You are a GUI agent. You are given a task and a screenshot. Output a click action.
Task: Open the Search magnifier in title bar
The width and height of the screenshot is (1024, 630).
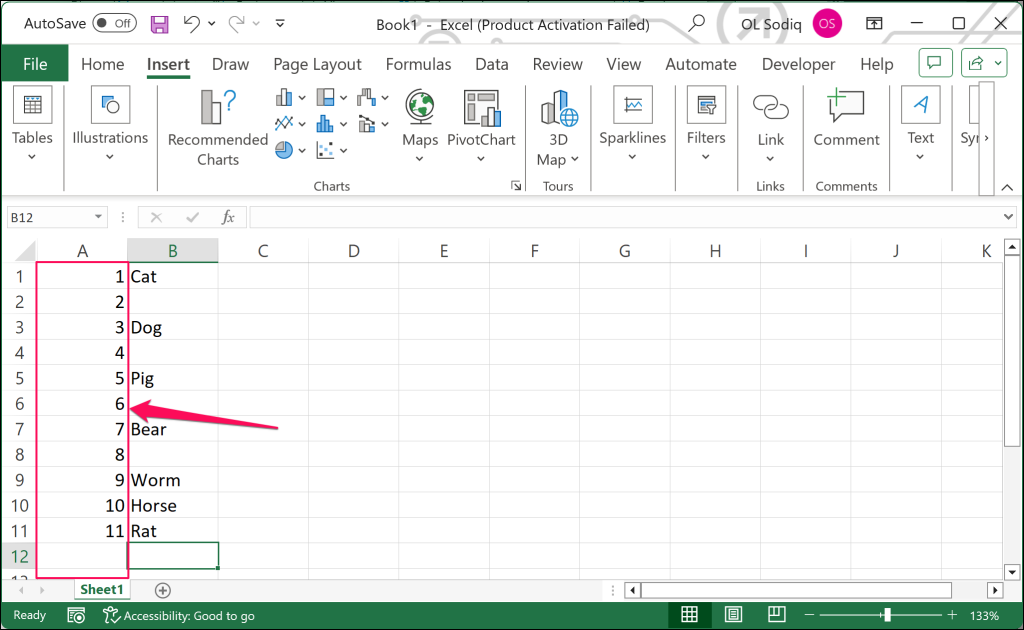[697, 24]
